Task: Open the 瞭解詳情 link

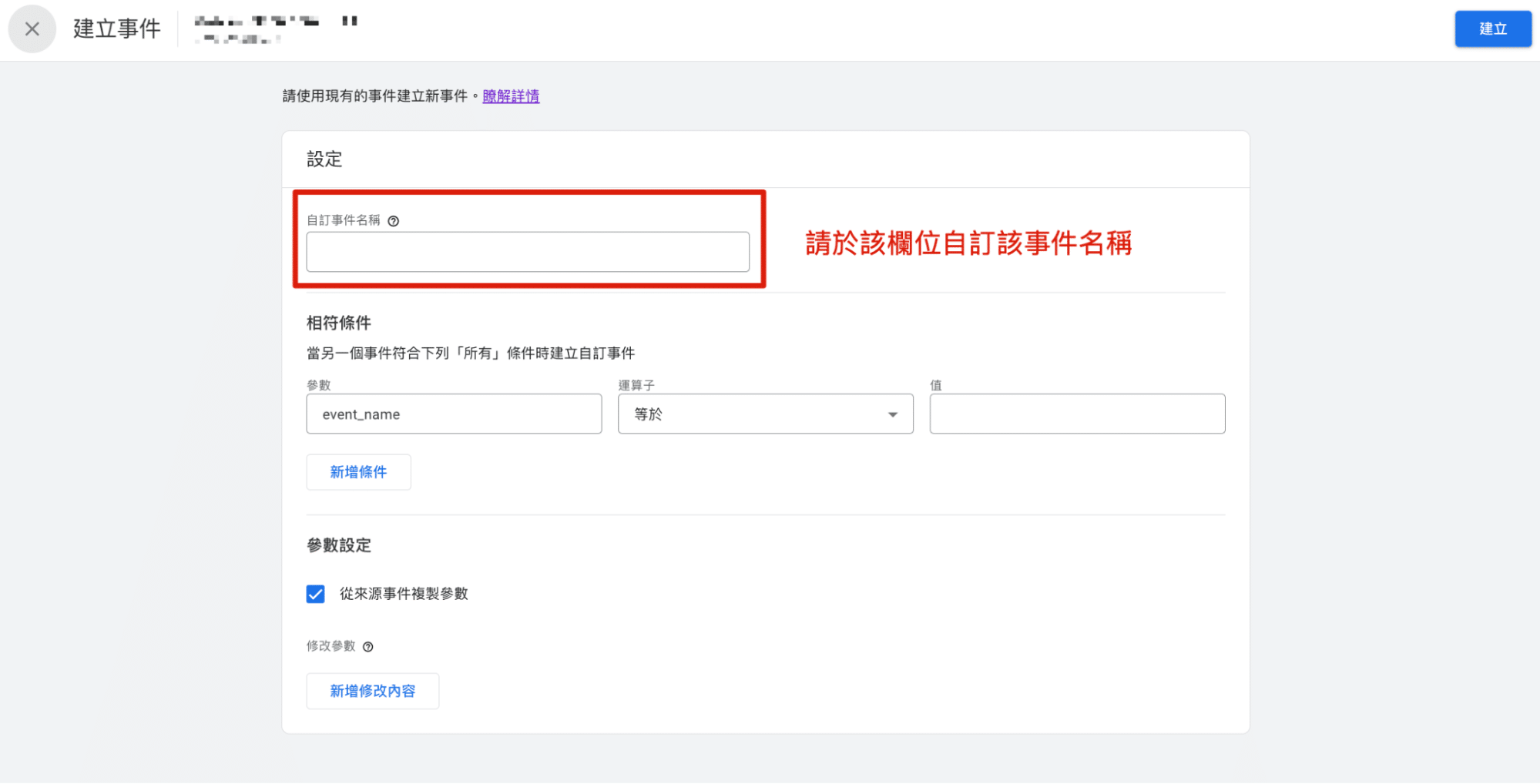Action: pos(511,96)
